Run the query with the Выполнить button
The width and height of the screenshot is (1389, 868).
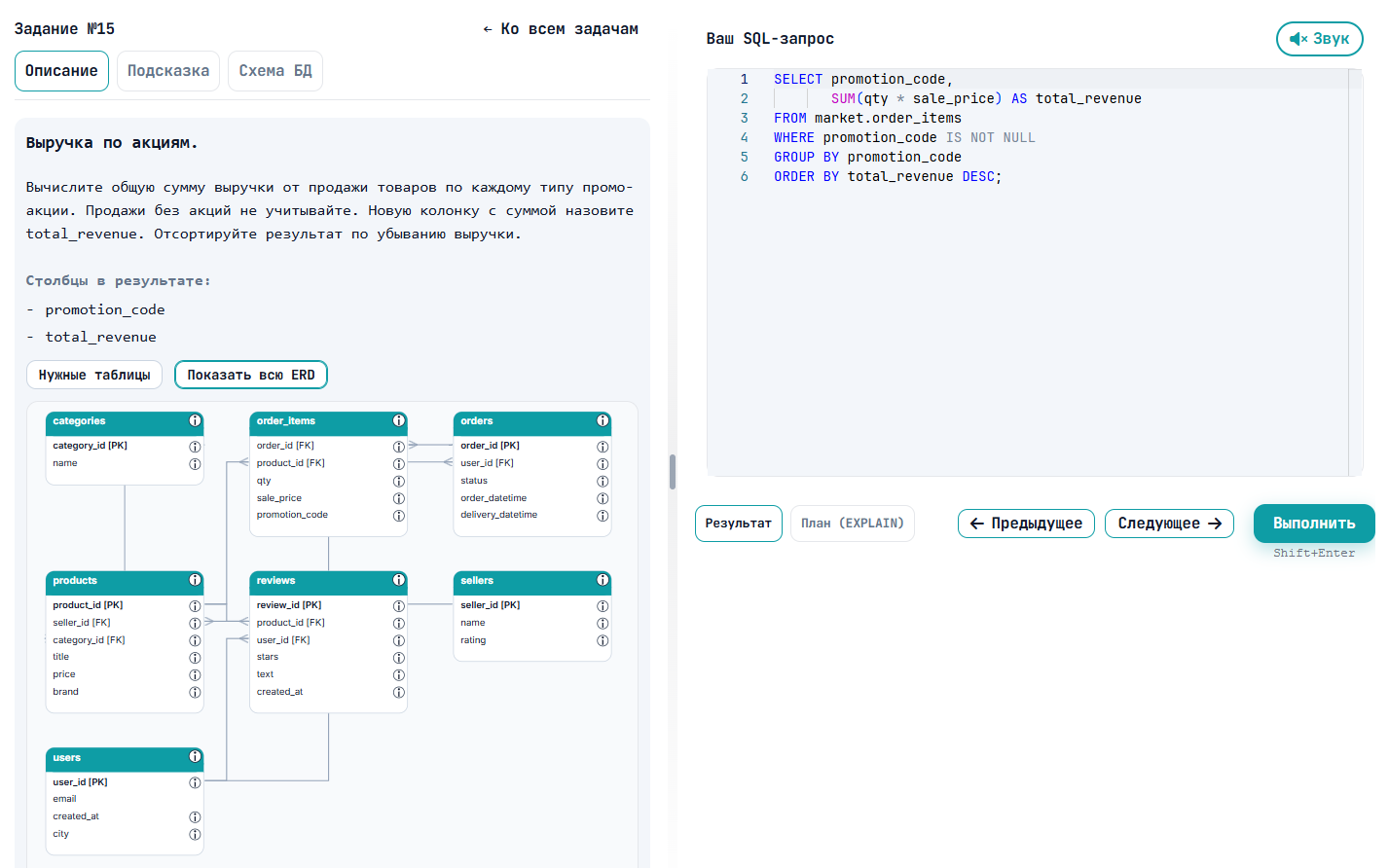[x=1313, y=523]
